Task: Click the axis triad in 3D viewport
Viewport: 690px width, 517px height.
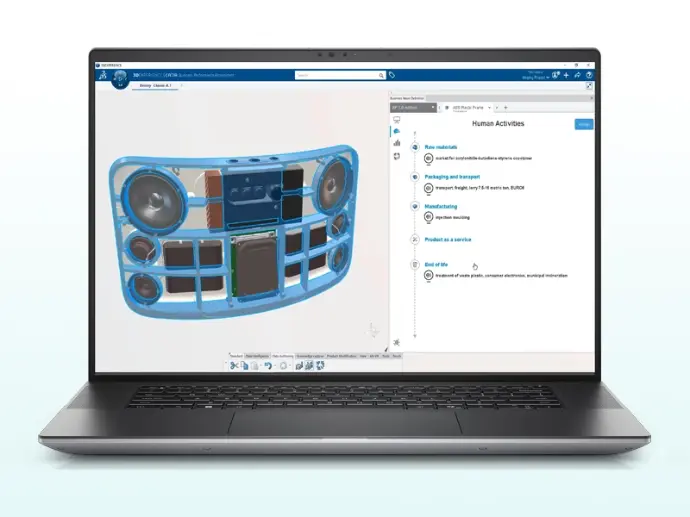Action: point(373,330)
